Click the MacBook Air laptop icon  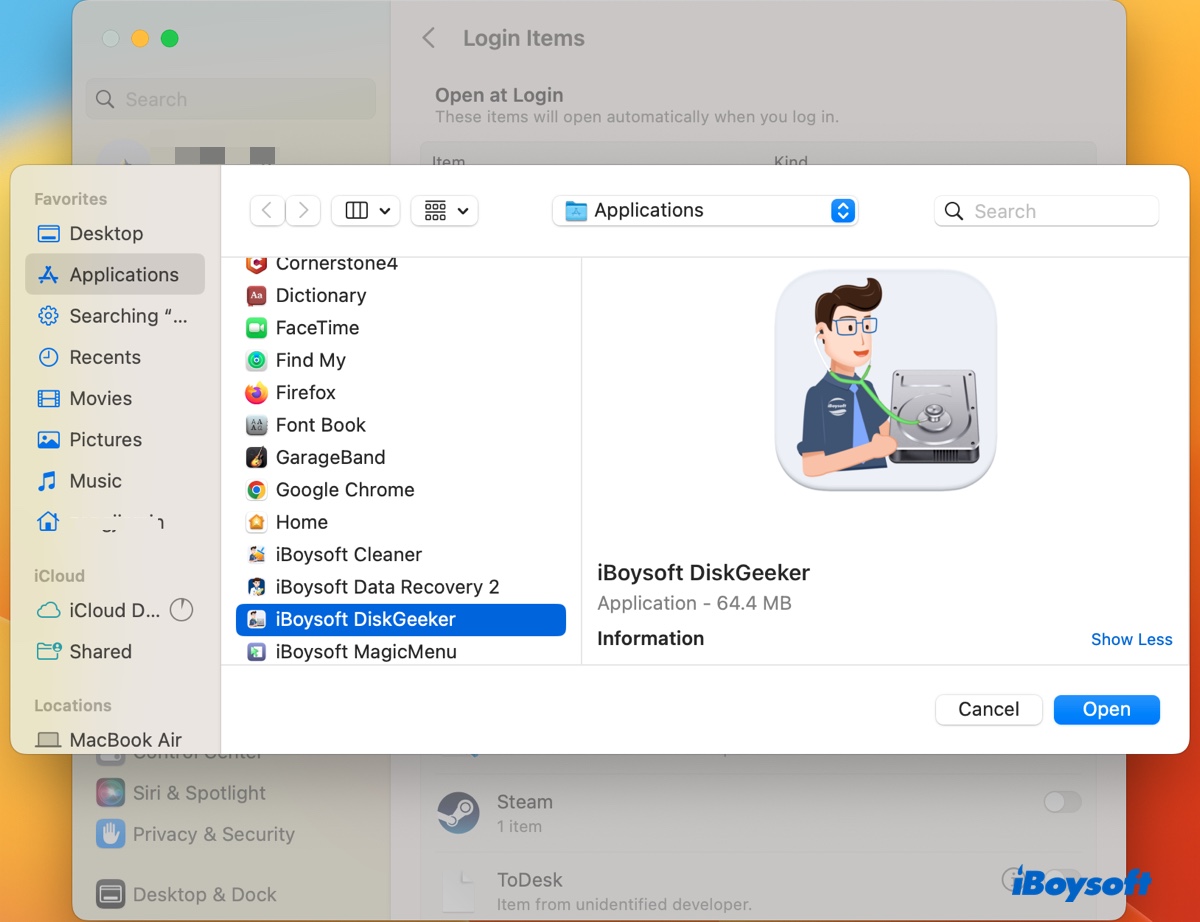pyautogui.click(x=48, y=741)
